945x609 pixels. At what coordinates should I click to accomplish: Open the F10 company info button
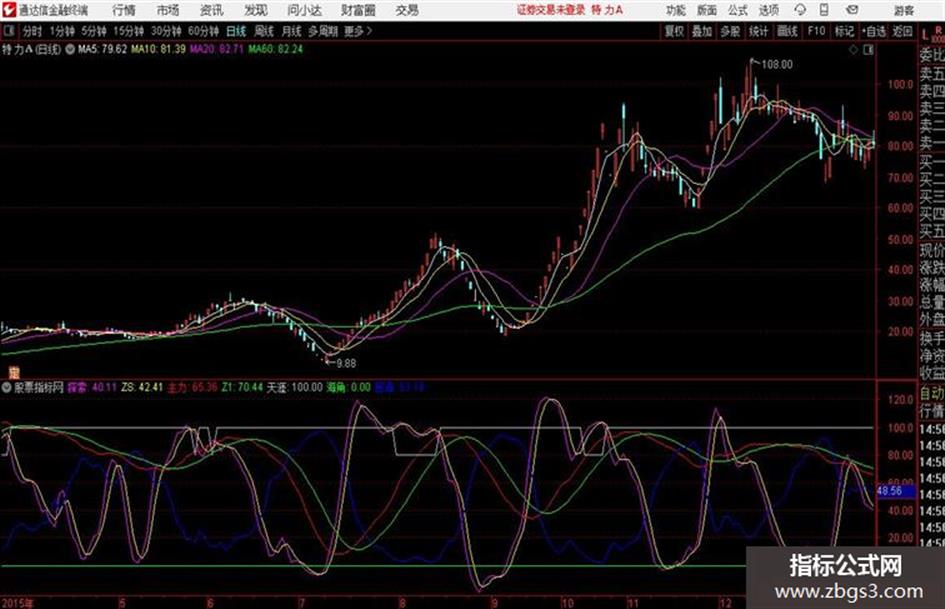tap(816, 31)
